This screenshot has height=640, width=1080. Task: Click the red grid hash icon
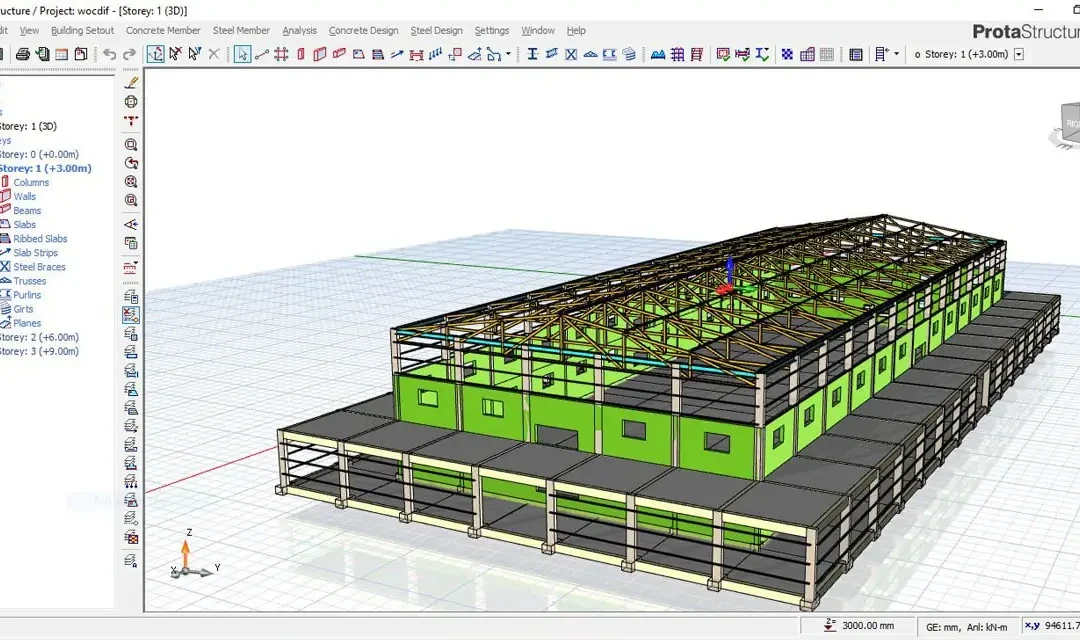[x=281, y=54]
